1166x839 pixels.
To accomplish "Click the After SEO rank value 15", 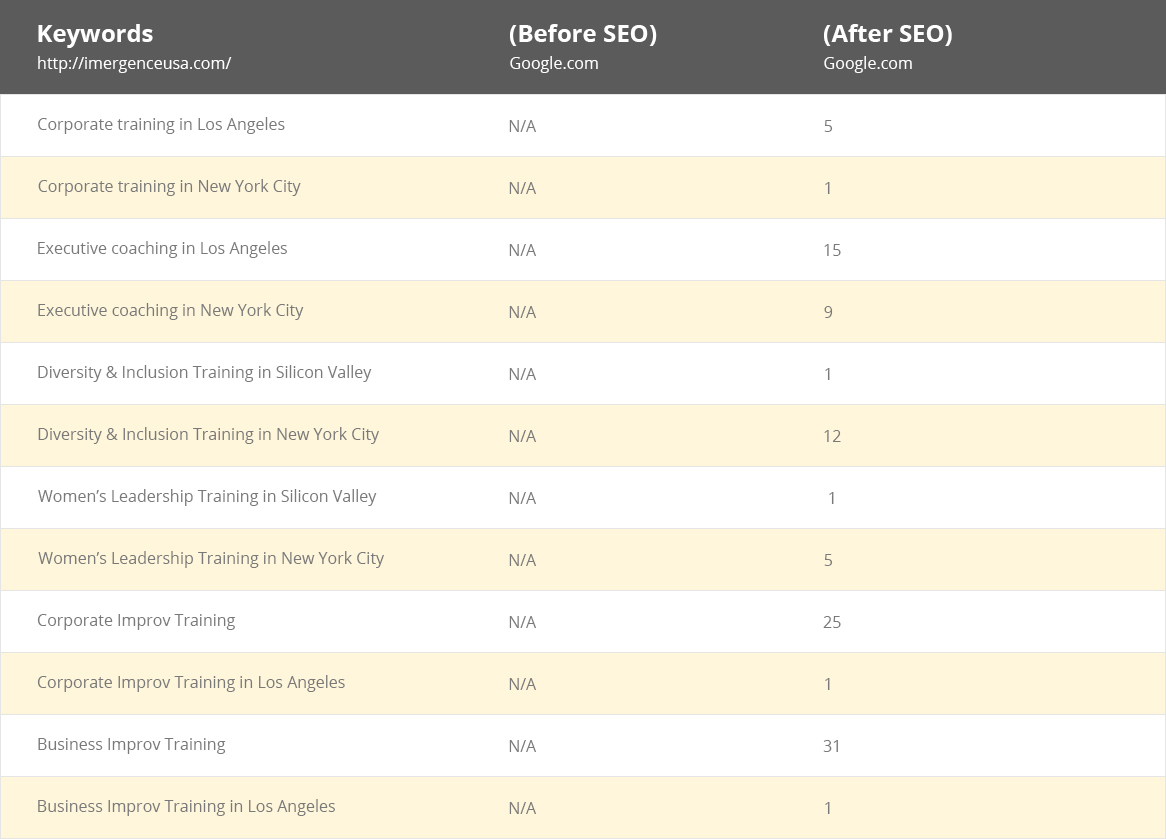I will click(832, 250).
